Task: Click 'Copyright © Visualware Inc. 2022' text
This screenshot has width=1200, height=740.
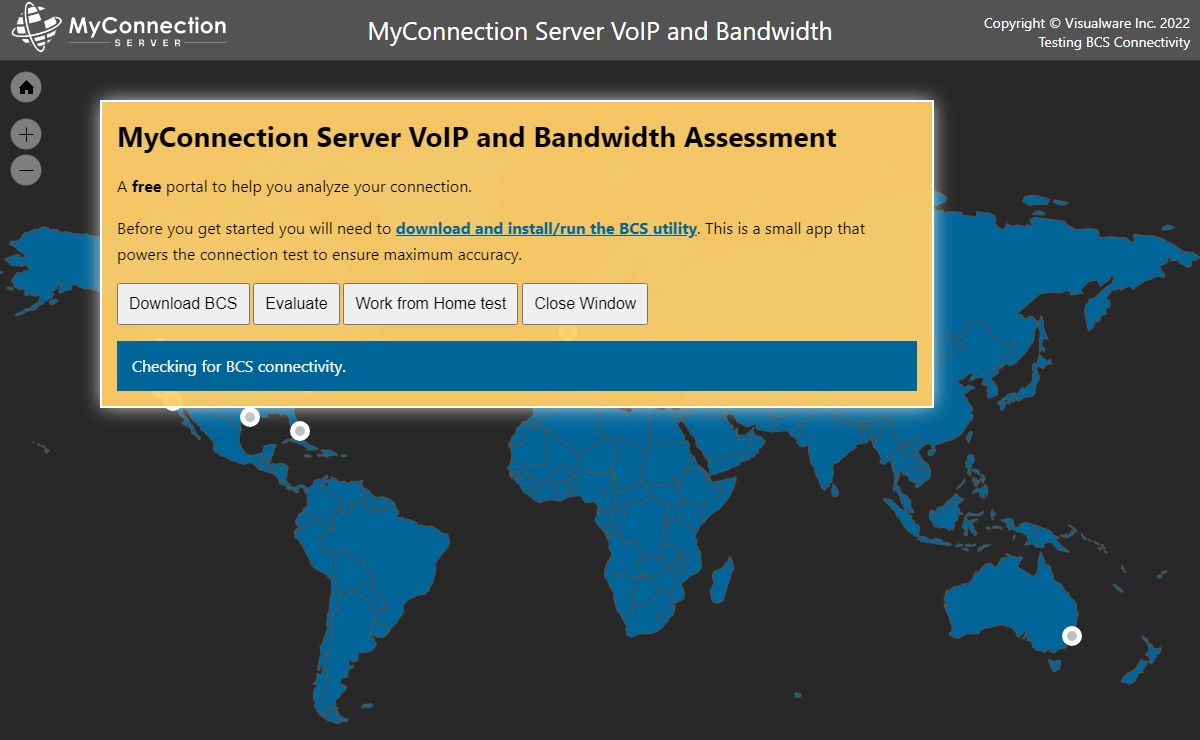Action: pos(1087,23)
